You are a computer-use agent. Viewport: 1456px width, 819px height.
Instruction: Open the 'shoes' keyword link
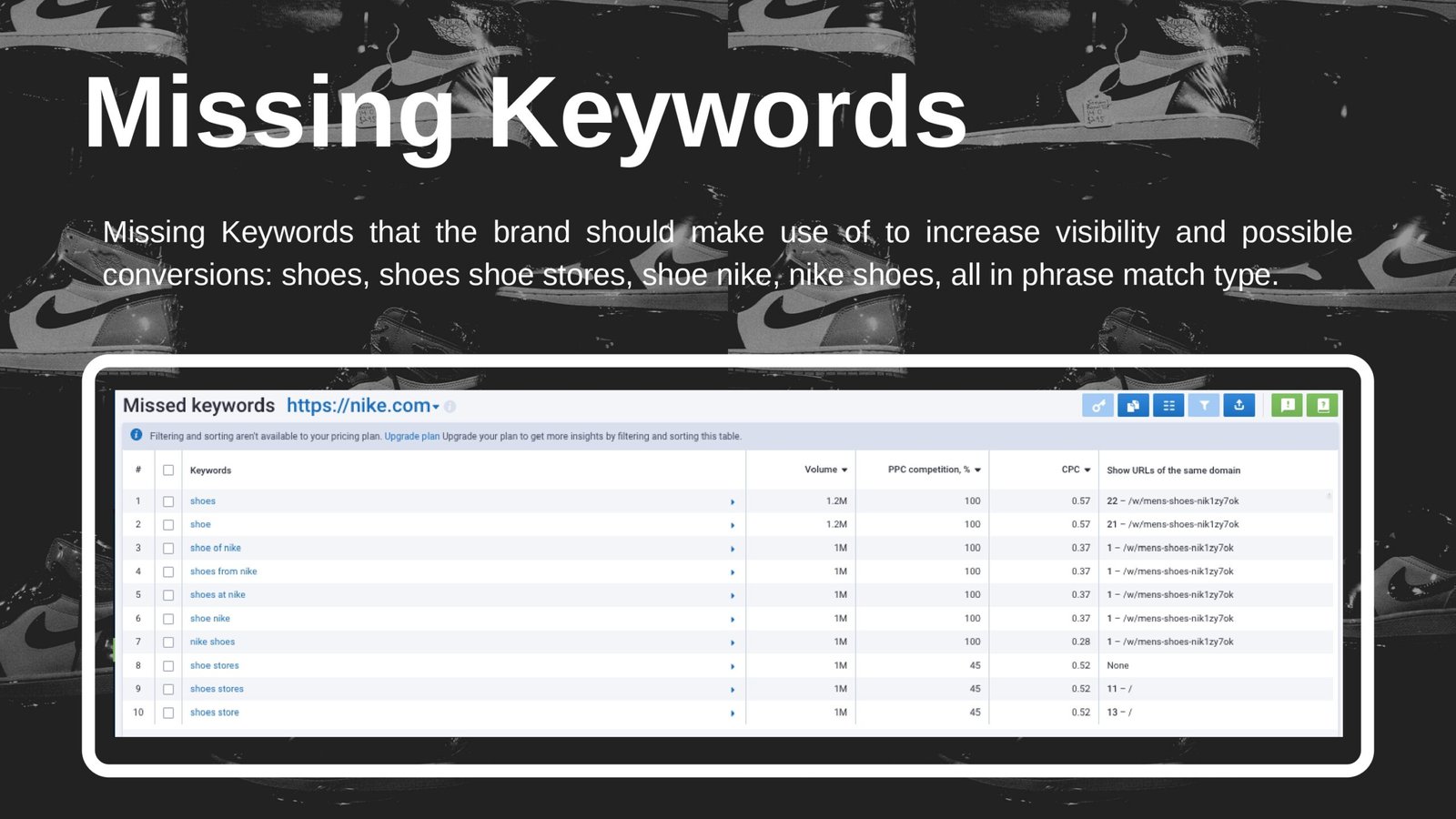coord(203,501)
